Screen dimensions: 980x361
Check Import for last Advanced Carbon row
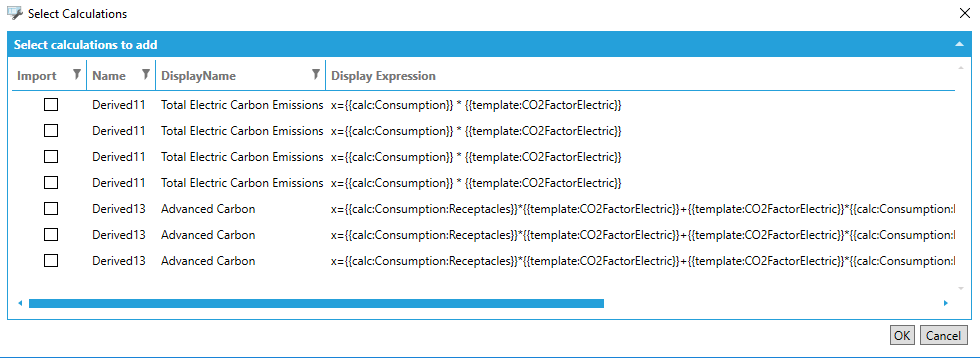(x=51, y=260)
